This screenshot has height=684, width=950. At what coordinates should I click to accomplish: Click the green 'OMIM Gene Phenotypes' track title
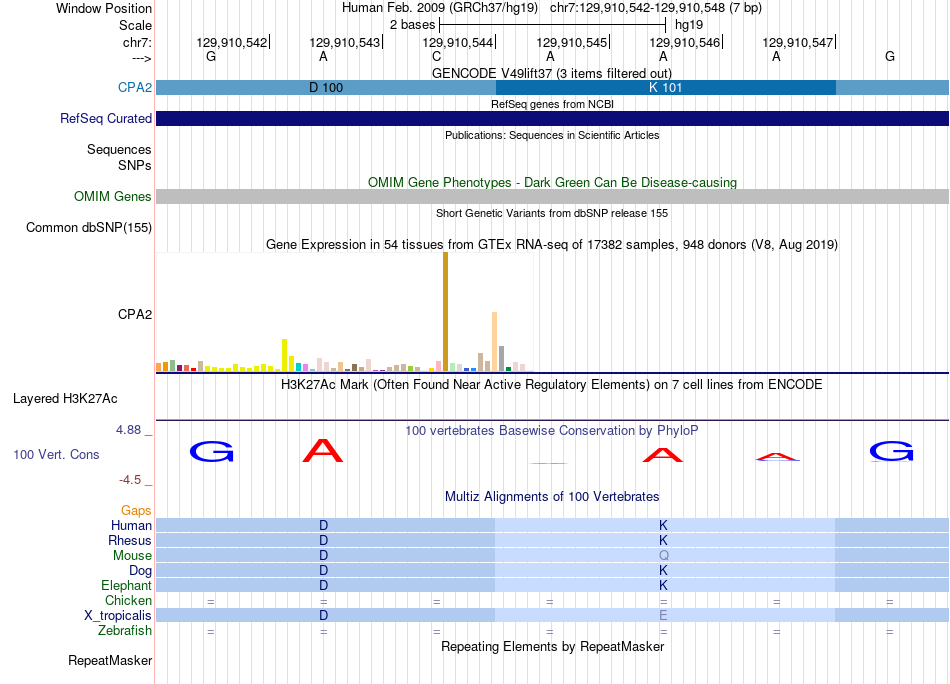[552, 182]
